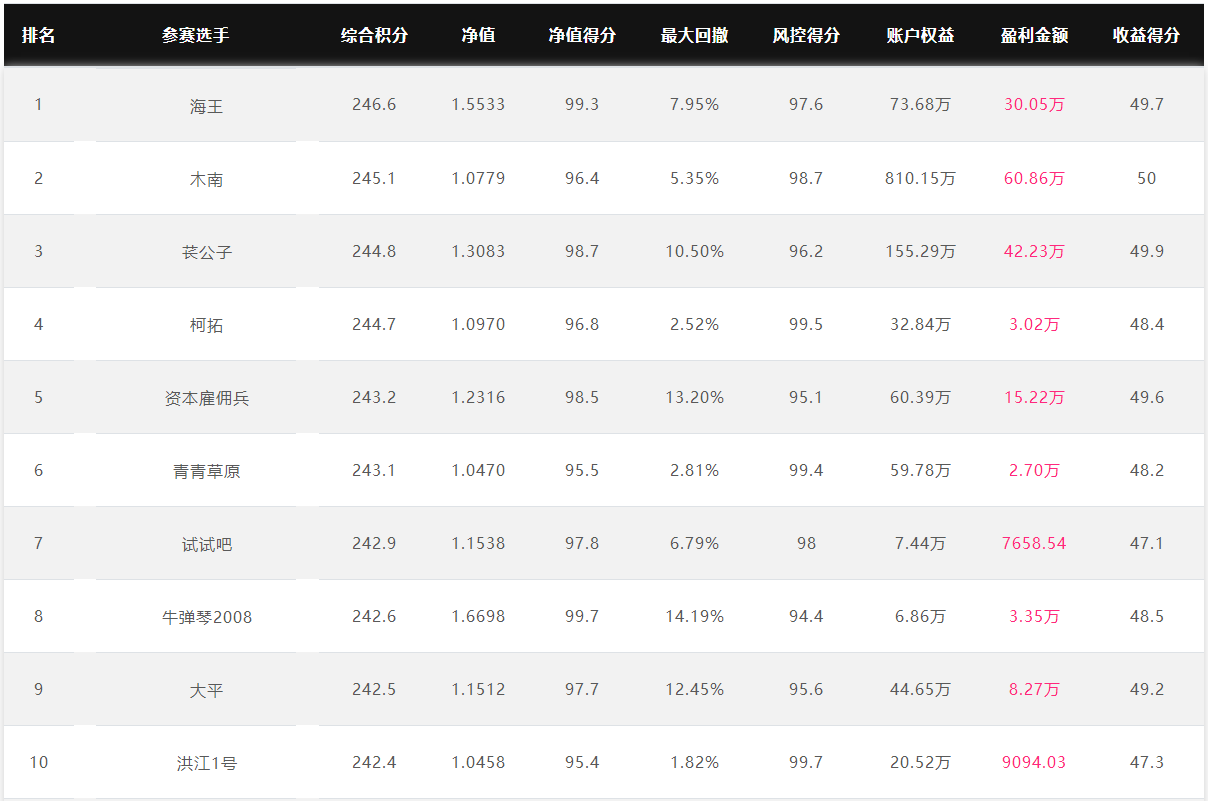
Task: Click the 收益得分 column header
Action: (1146, 35)
